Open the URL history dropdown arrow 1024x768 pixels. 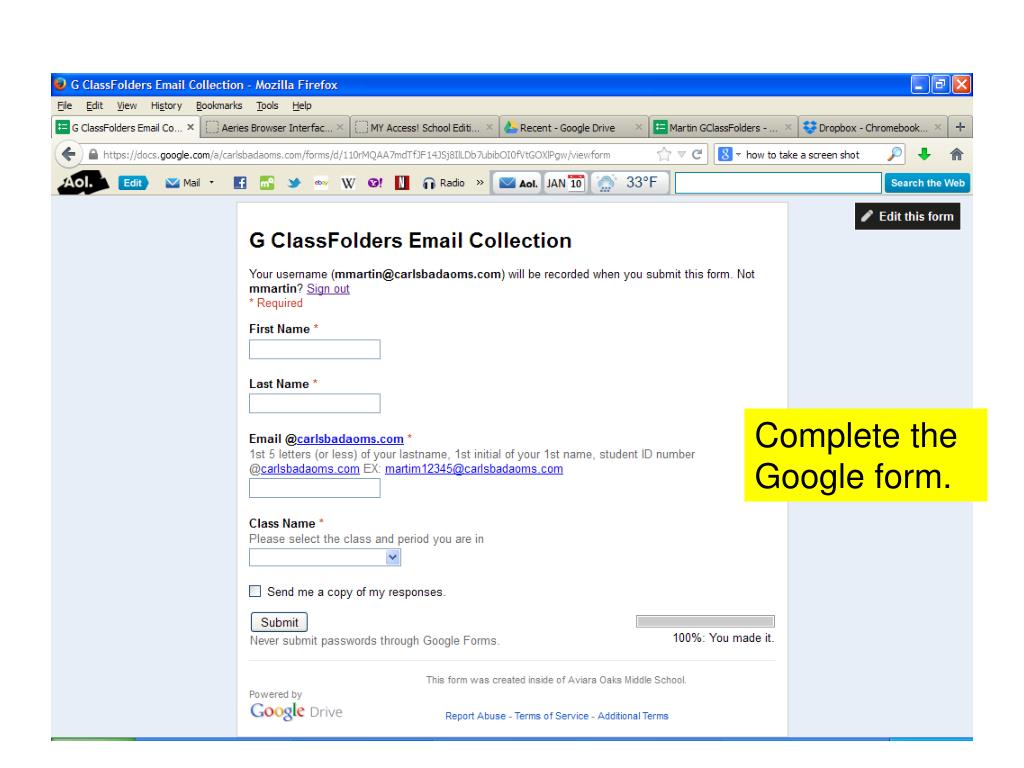click(681, 155)
